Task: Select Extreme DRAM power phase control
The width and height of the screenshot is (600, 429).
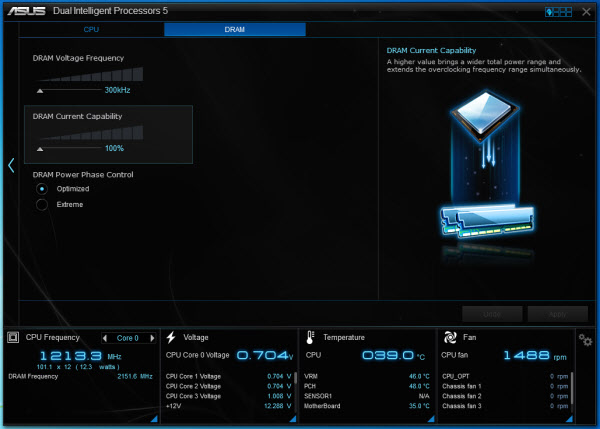Action: (x=42, y=205)
